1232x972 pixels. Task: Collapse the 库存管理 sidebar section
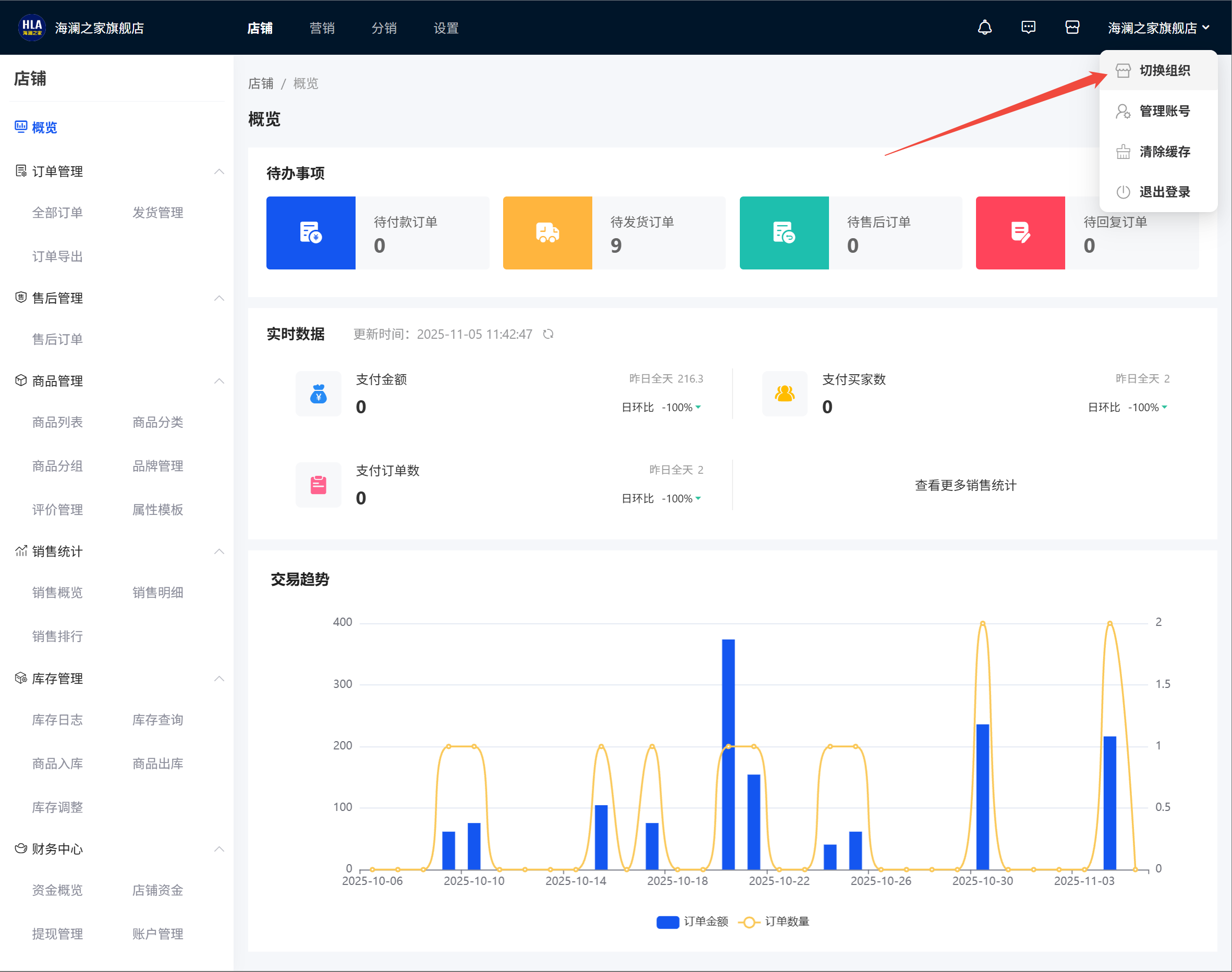tap(219, 679)
